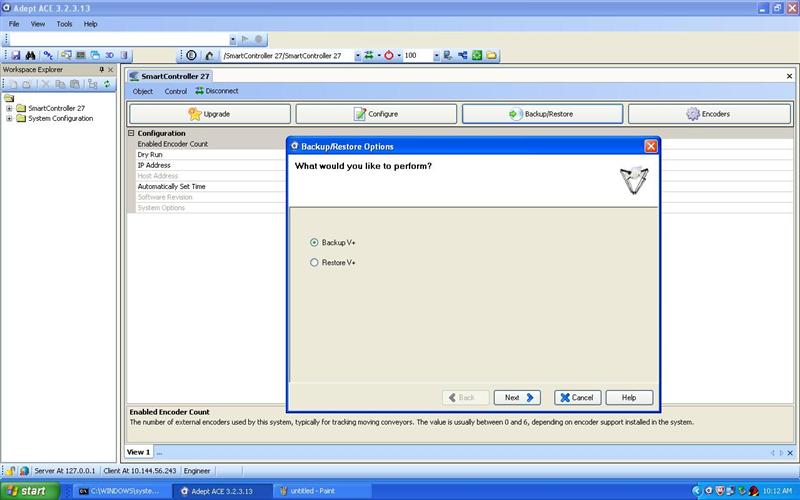The height and width of the screenshot is (500, 800).
Task: Close the SmartController 27 editor pane
Action: coord(789,76)
